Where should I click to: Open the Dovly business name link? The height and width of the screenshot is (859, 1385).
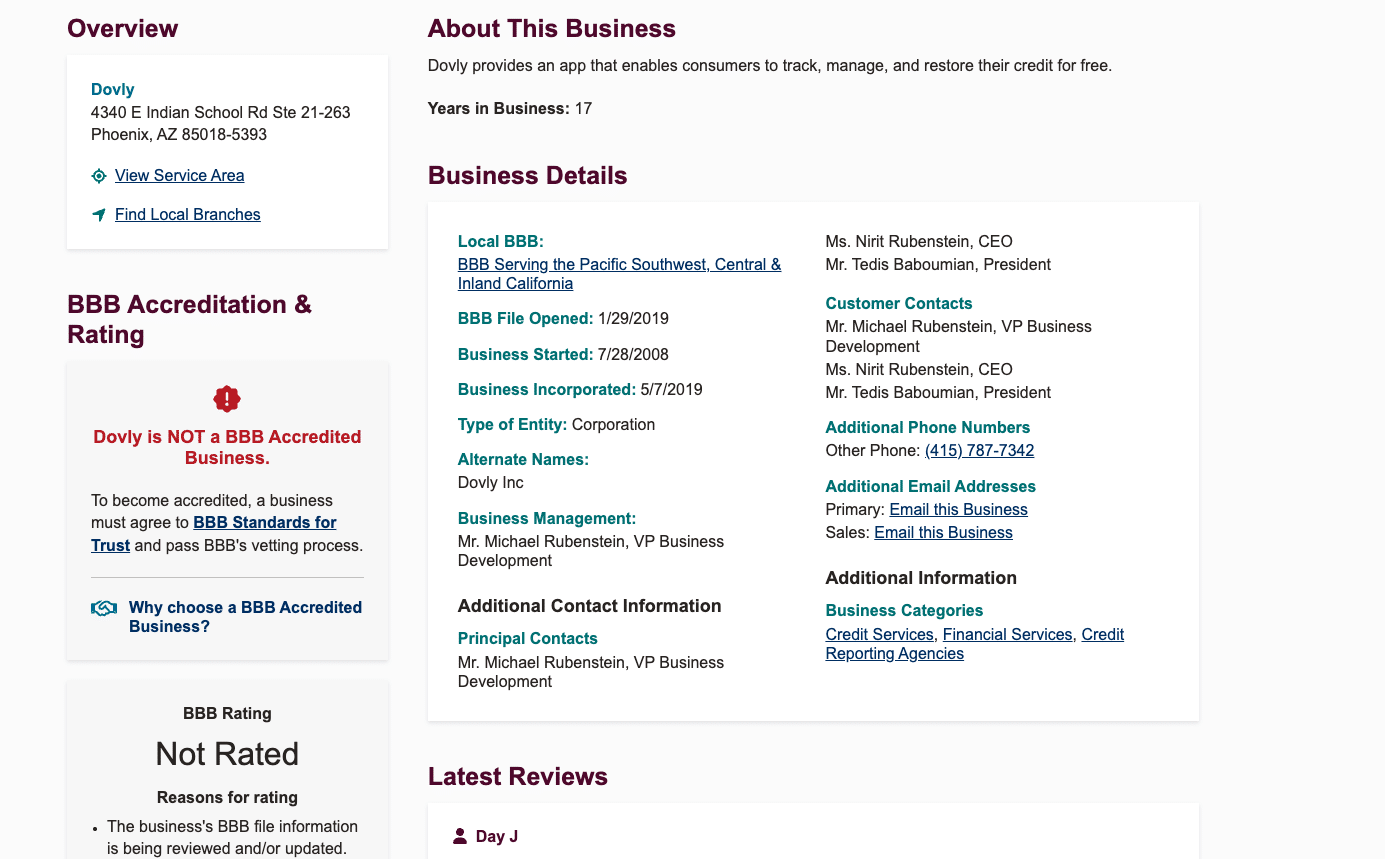click(112, 89)
